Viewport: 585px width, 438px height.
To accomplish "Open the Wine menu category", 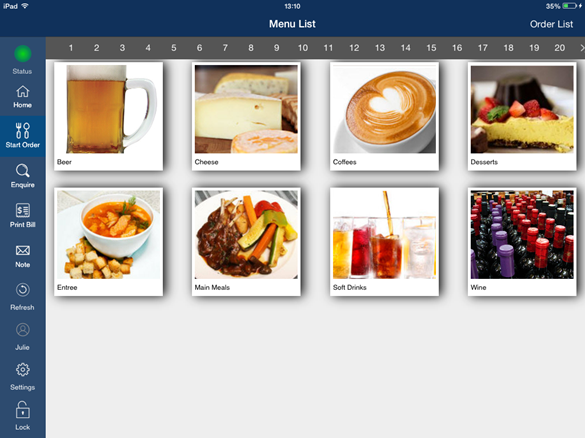I will [522, 242].
